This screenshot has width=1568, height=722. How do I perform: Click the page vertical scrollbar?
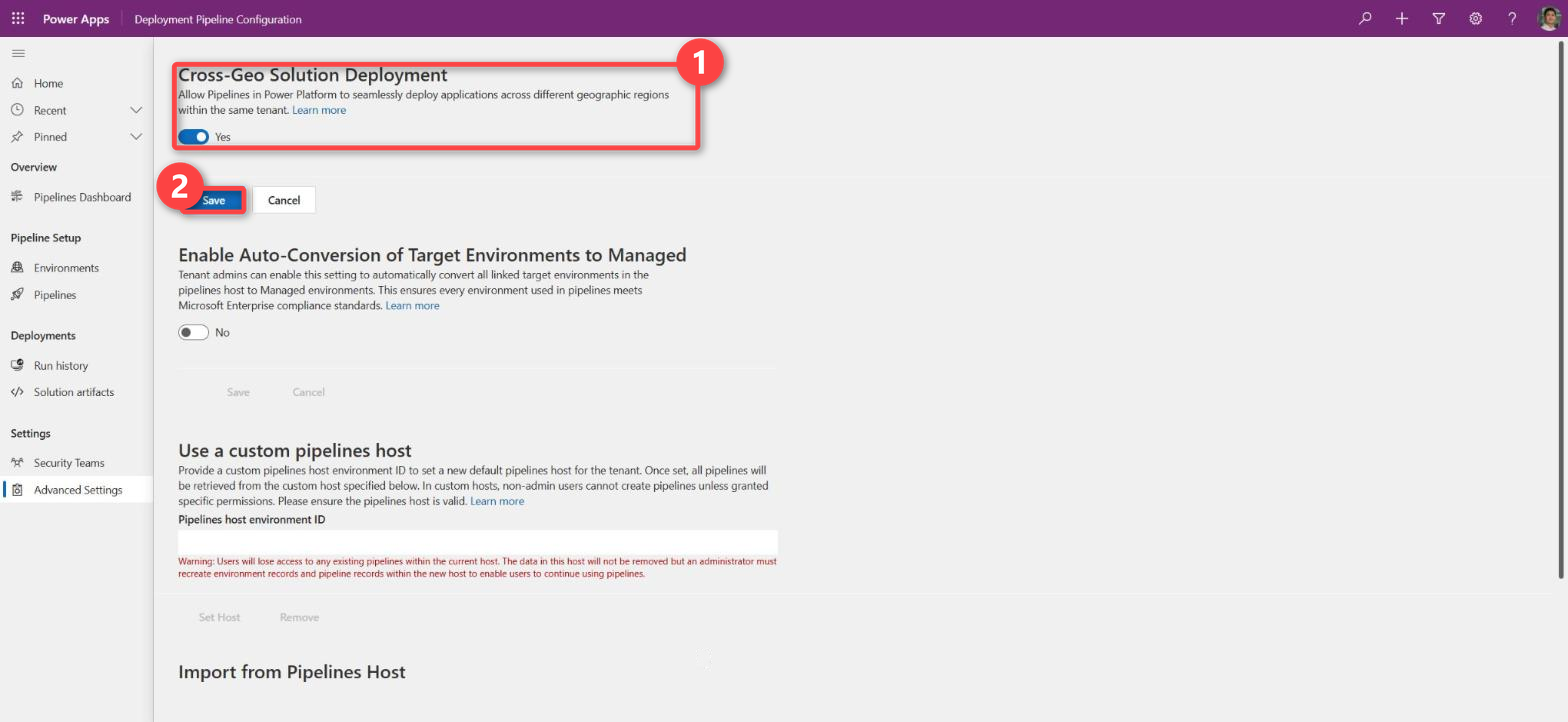[1561, 310]
